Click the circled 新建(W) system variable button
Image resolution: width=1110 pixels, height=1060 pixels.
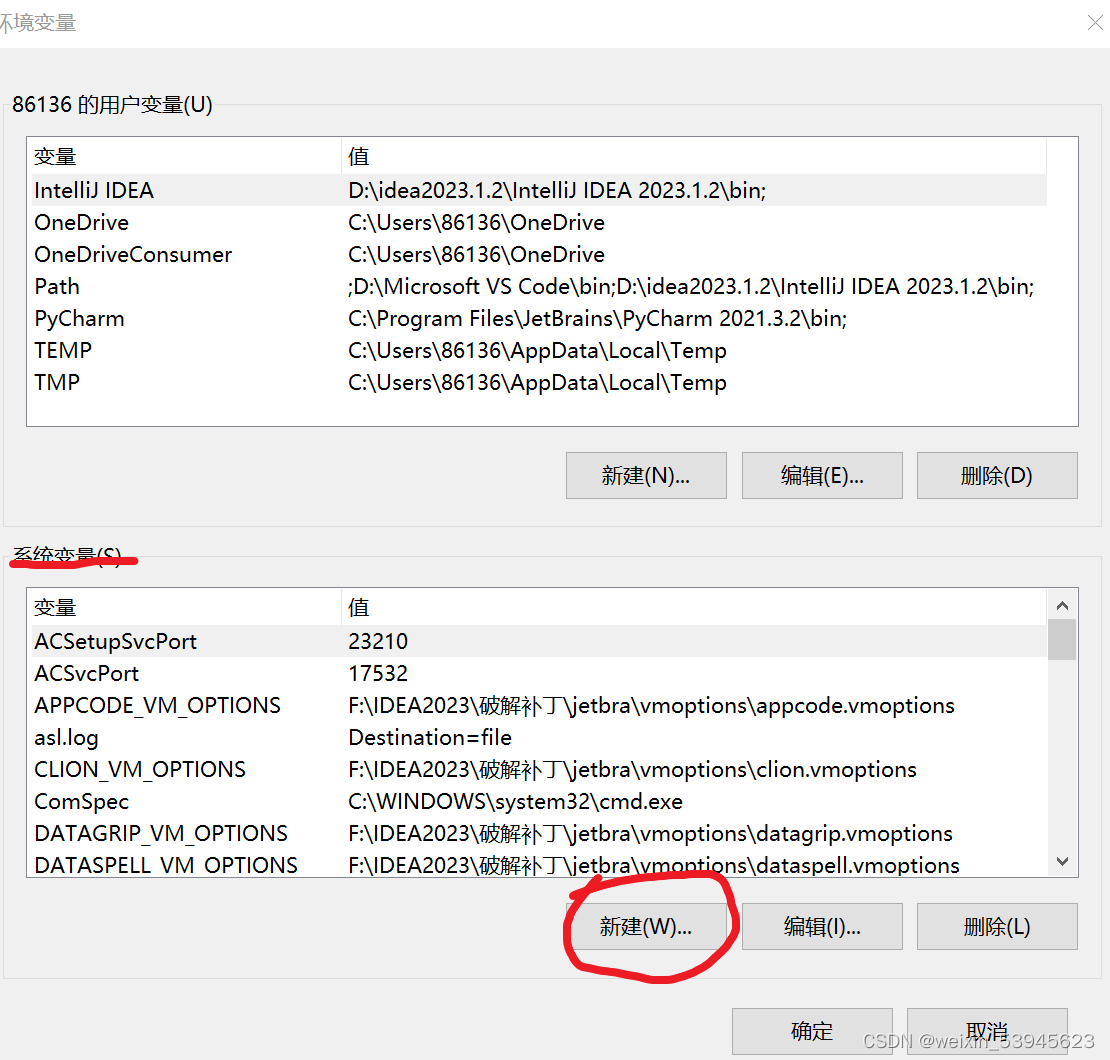[645, 926]
